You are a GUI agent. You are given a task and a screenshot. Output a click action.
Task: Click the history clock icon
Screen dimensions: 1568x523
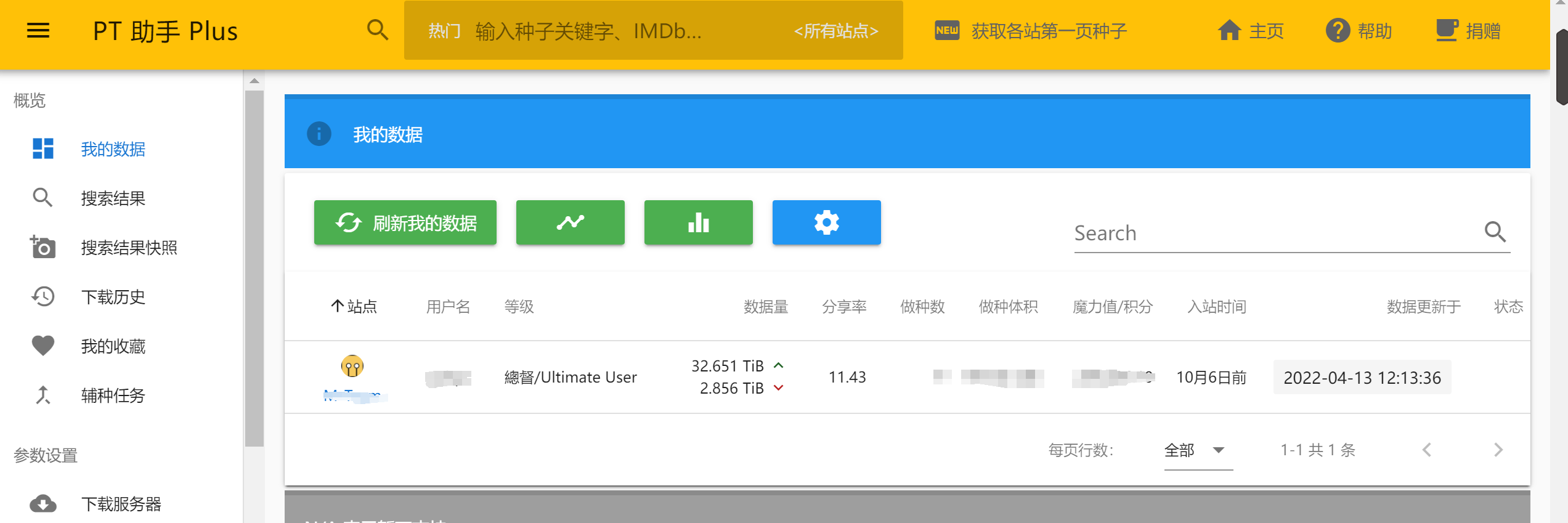click(43, 296)
